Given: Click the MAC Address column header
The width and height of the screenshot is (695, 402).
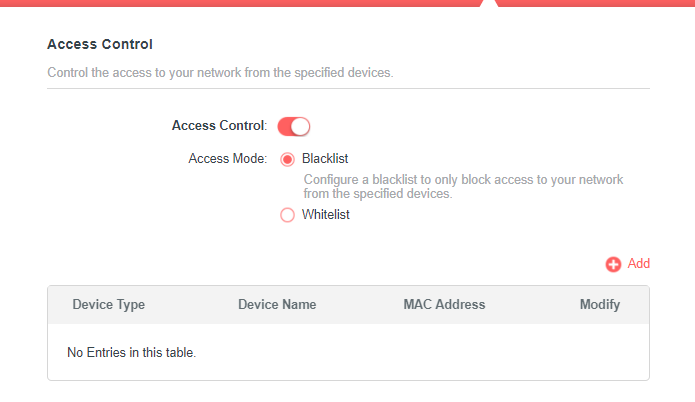Looking at the screenshot, I should coord(444,305).
